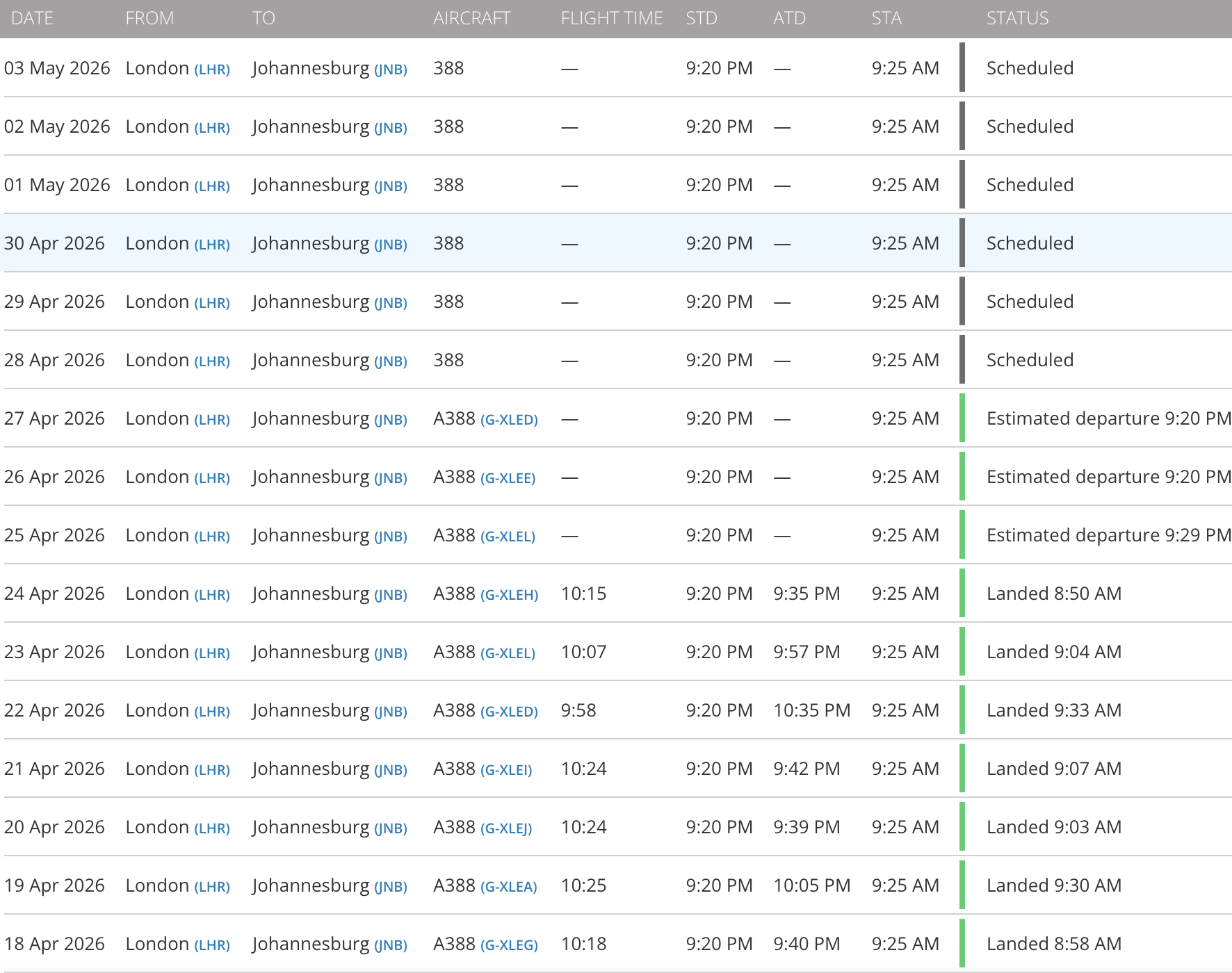1232x973 pixels.
Task: Click the AIRCRAFT column header
Action: coord(472,18)
